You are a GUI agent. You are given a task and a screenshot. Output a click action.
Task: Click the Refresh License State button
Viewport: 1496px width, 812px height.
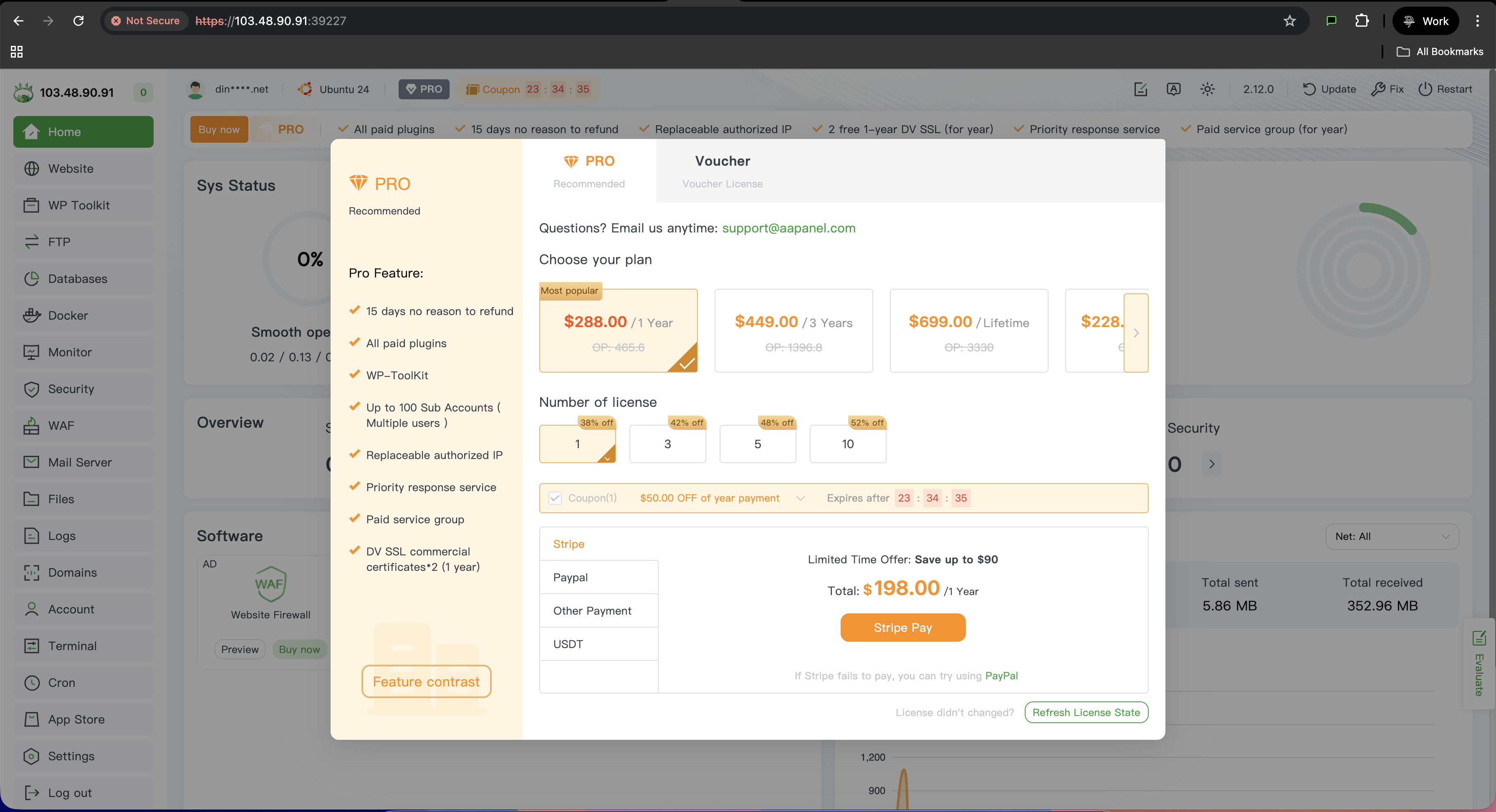click(1086, 712)
